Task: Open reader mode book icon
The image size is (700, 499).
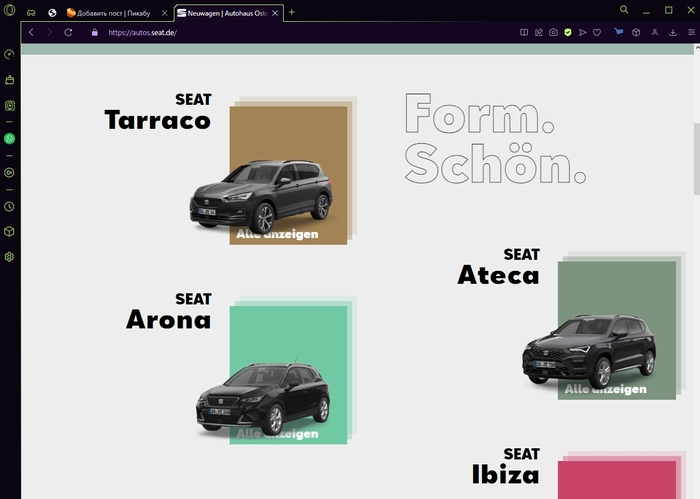Action: (524, 32)
